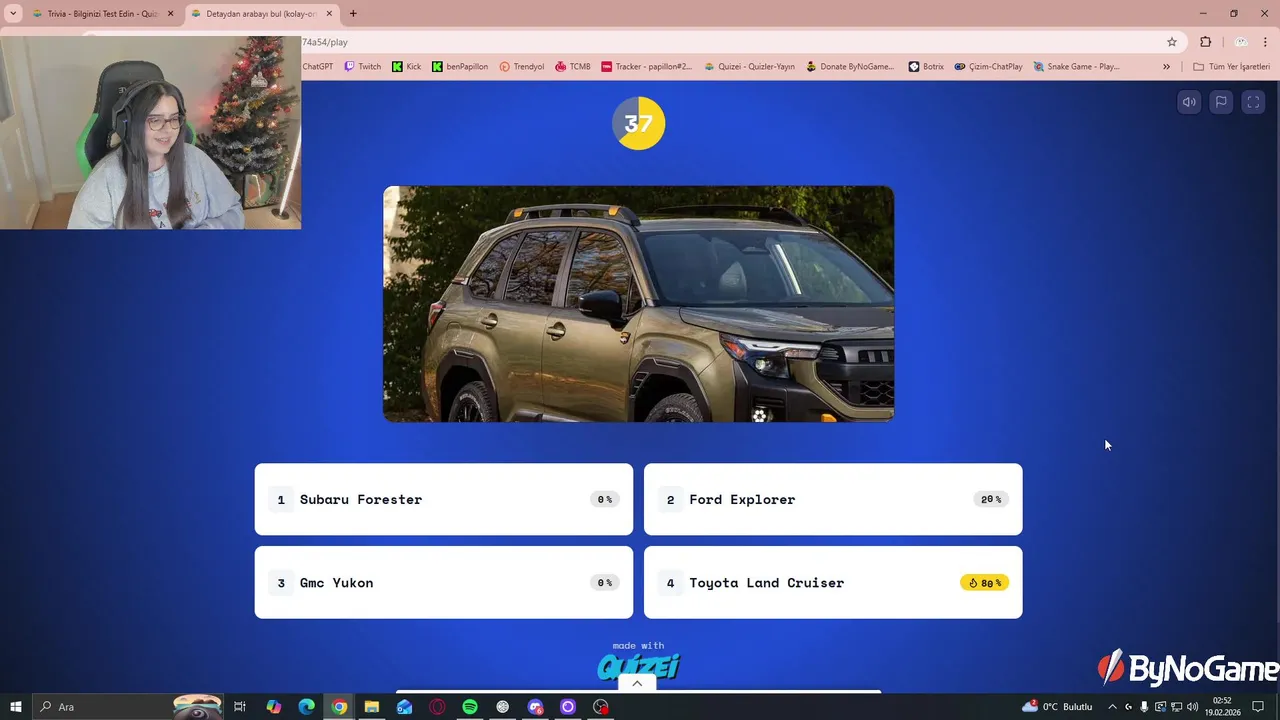The image size is (1280, 720).
Task: Open the Quizei - Quizler-Yayın bookmark
Action: (x=749, y=67)
